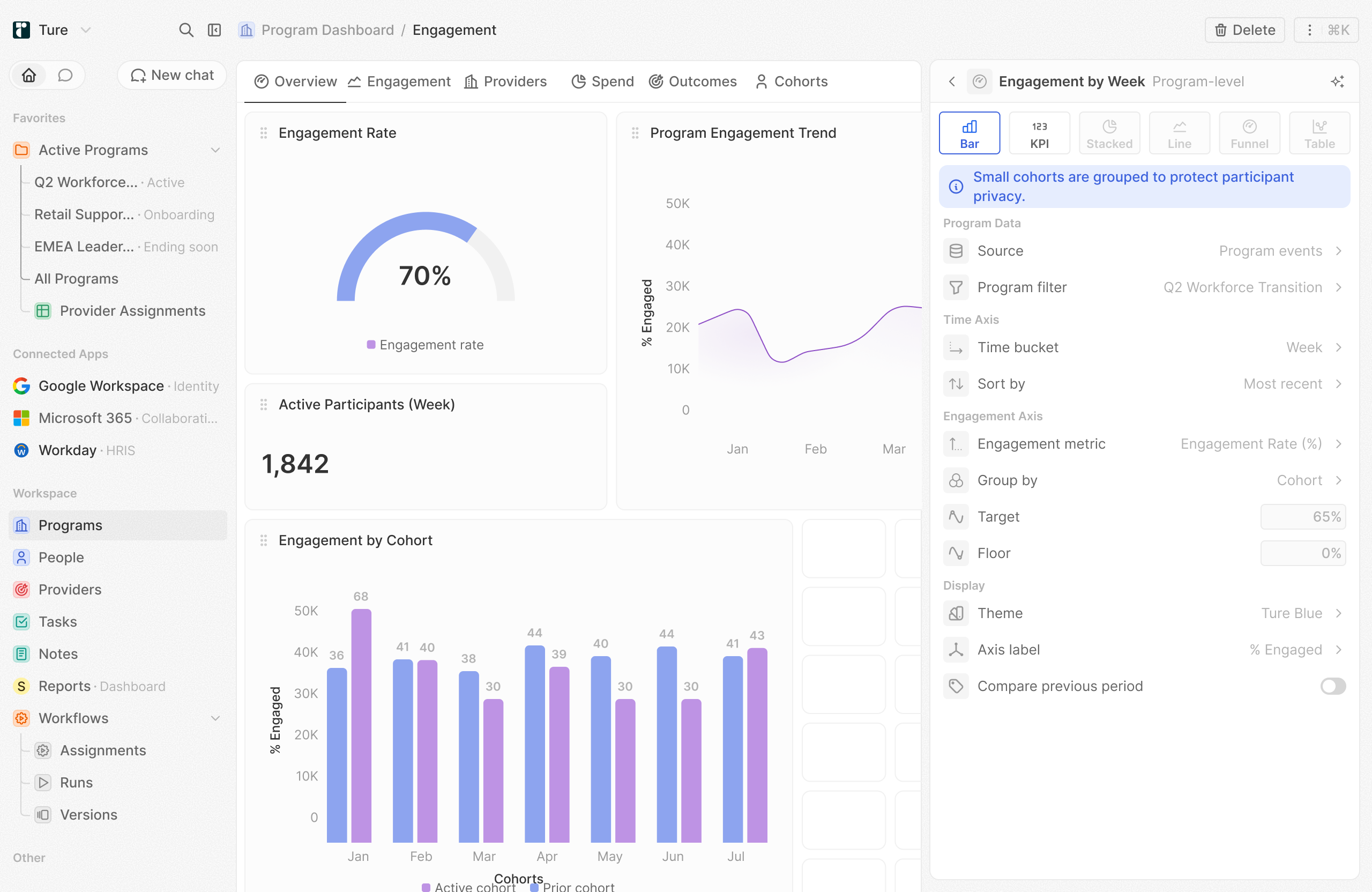This screenshot has height=892, width=1372.
Task: Click the Ture logo icon
Action: tap(21, 30)
